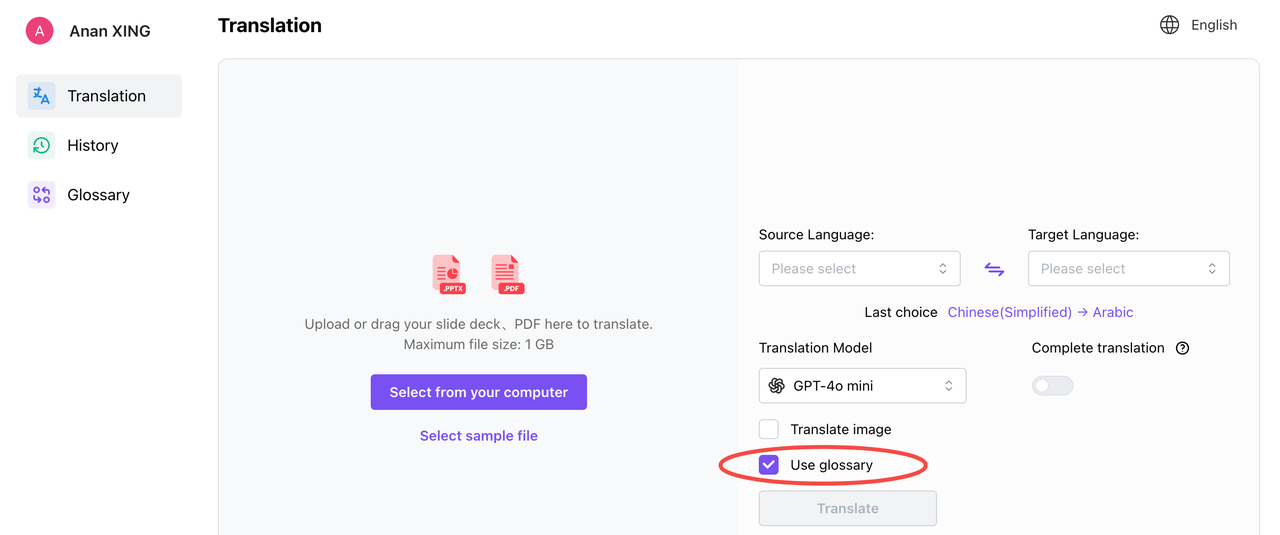Click the Anan XING avatar
Screen dimensions: 1280x535
click(x=39, y=31)
